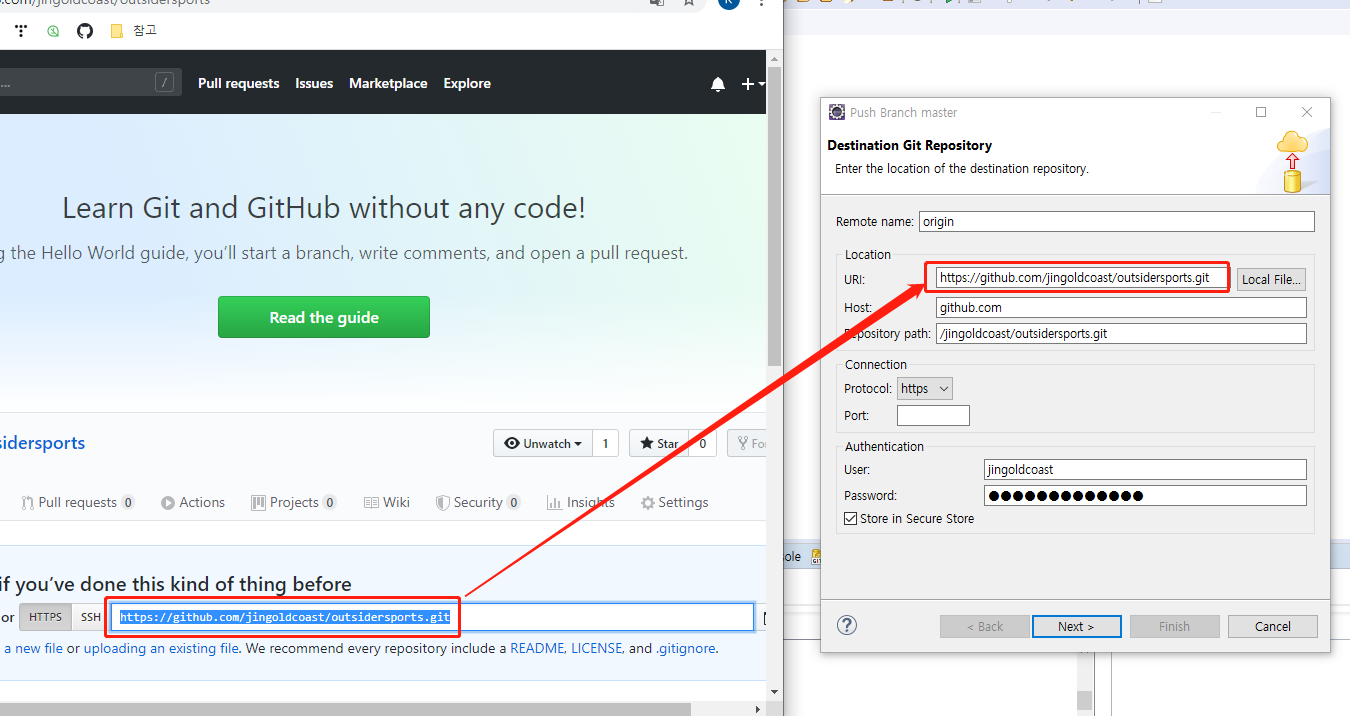1350x716 pixels.
Task: Click the User field showing jingoldcoast
Action: tap(1145, 469)
